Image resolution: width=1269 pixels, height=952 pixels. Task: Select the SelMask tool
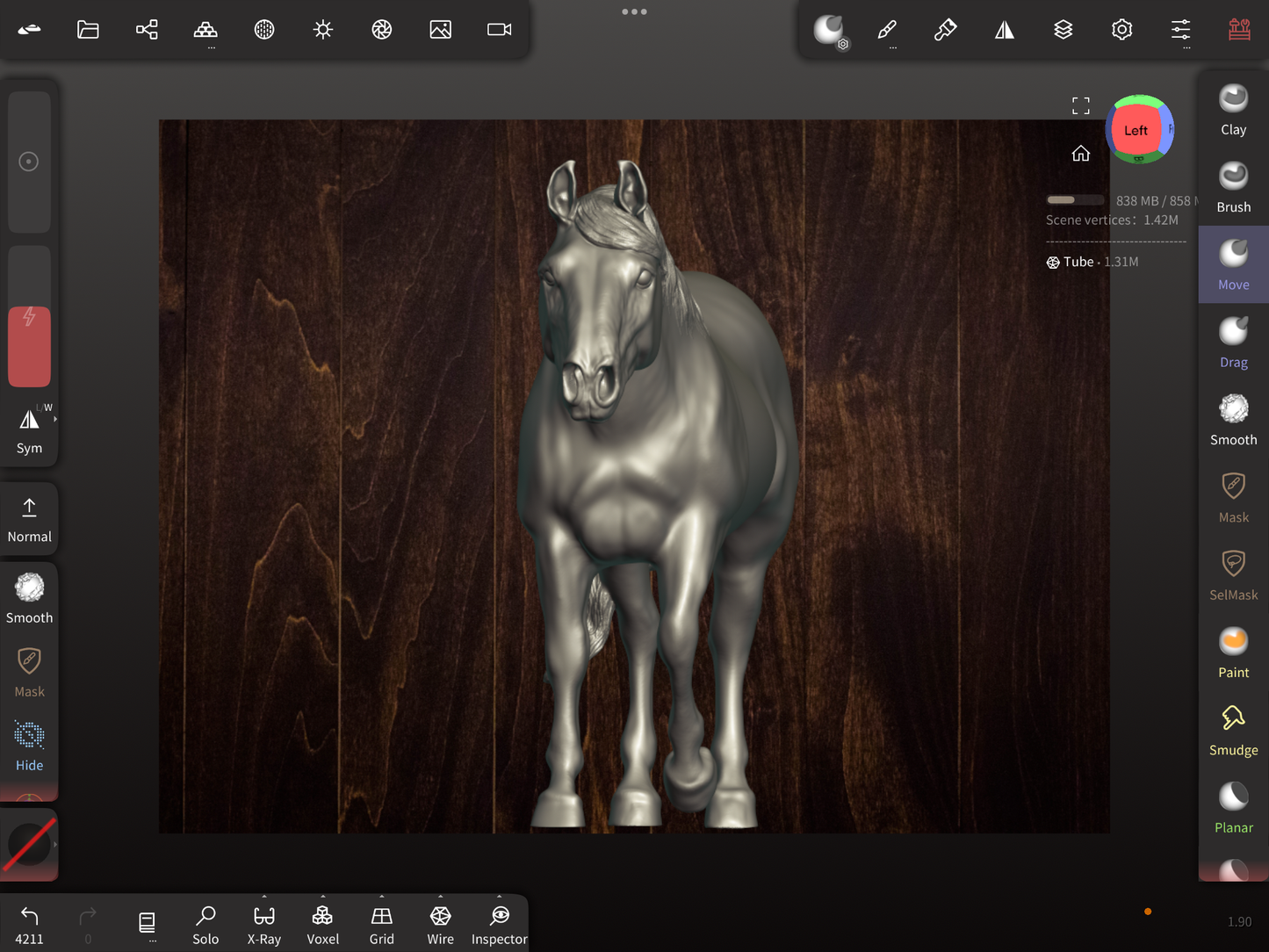coord(1233,575)
